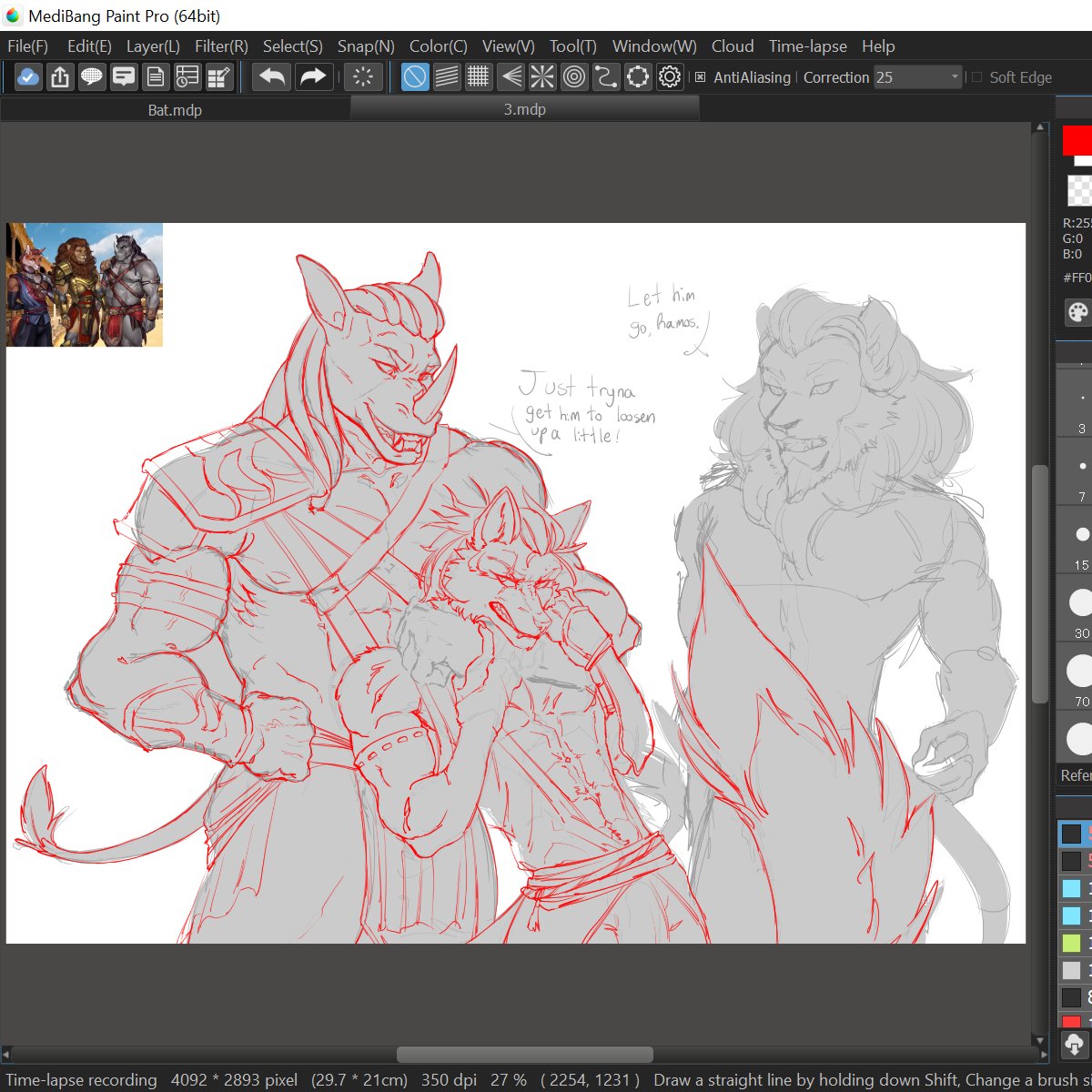The image size is (1092, 1092).
Task: Click the reference image thumbnail on the canvas
Action: [85, 283]
